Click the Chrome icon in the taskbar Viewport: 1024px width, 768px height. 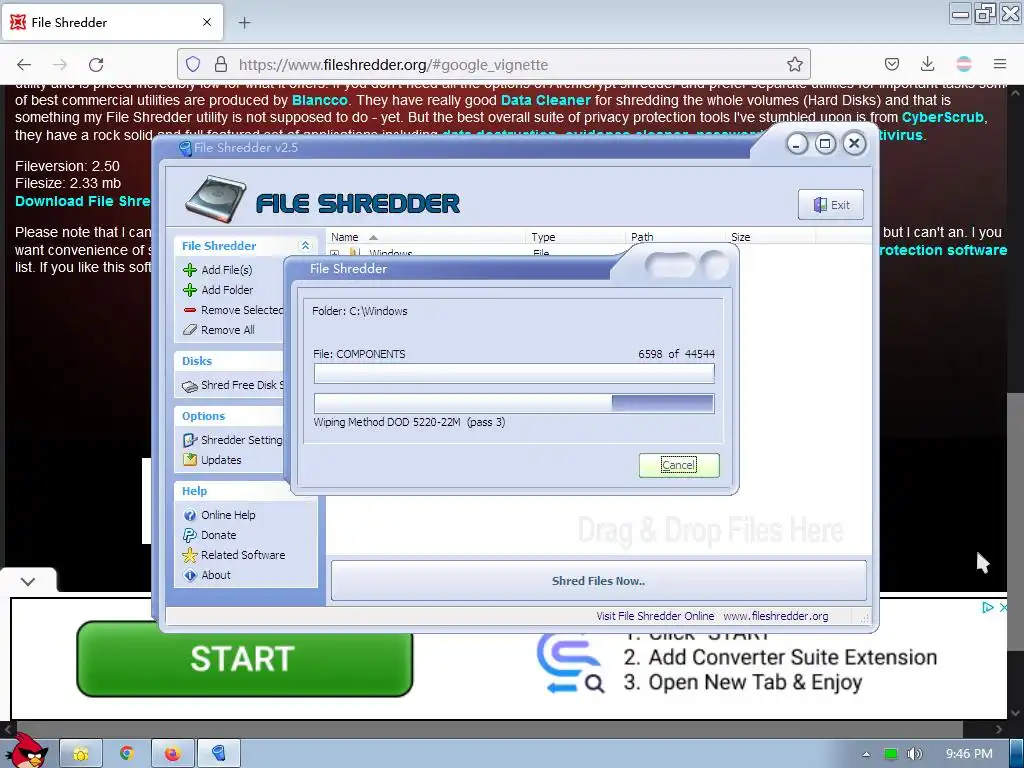(x=127, y=754)
